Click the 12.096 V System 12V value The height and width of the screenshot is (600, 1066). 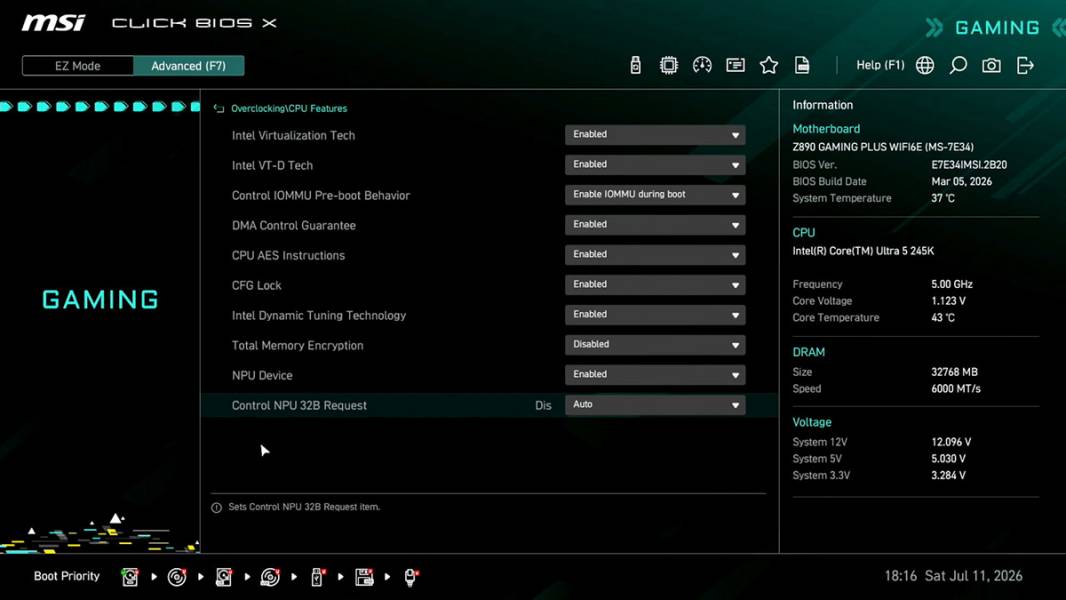point(951,442)
